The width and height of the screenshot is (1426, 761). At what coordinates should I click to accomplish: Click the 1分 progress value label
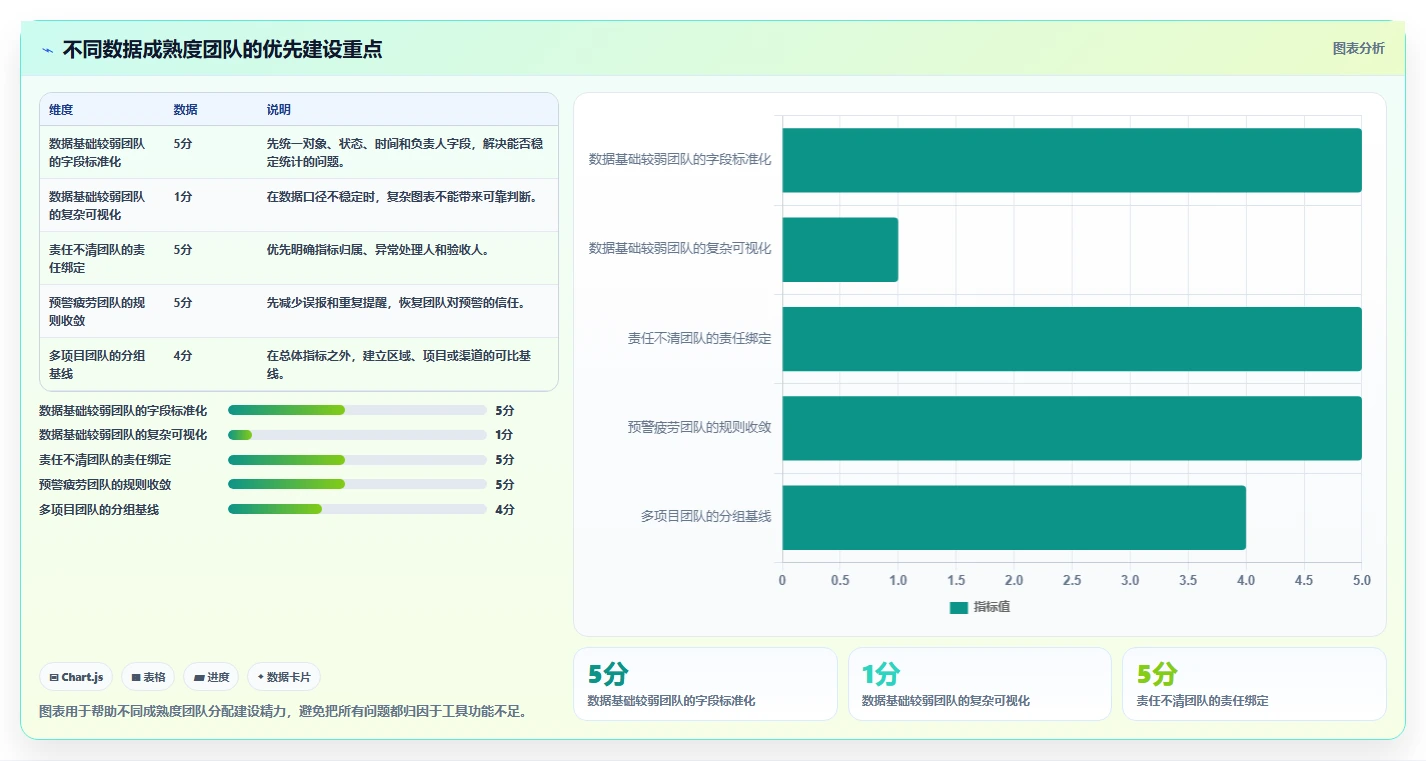(505, 435)
